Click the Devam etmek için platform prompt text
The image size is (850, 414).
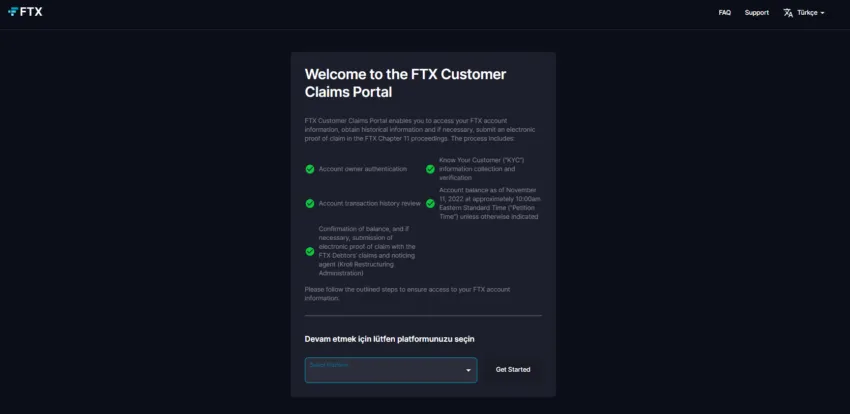click(389, 339)
